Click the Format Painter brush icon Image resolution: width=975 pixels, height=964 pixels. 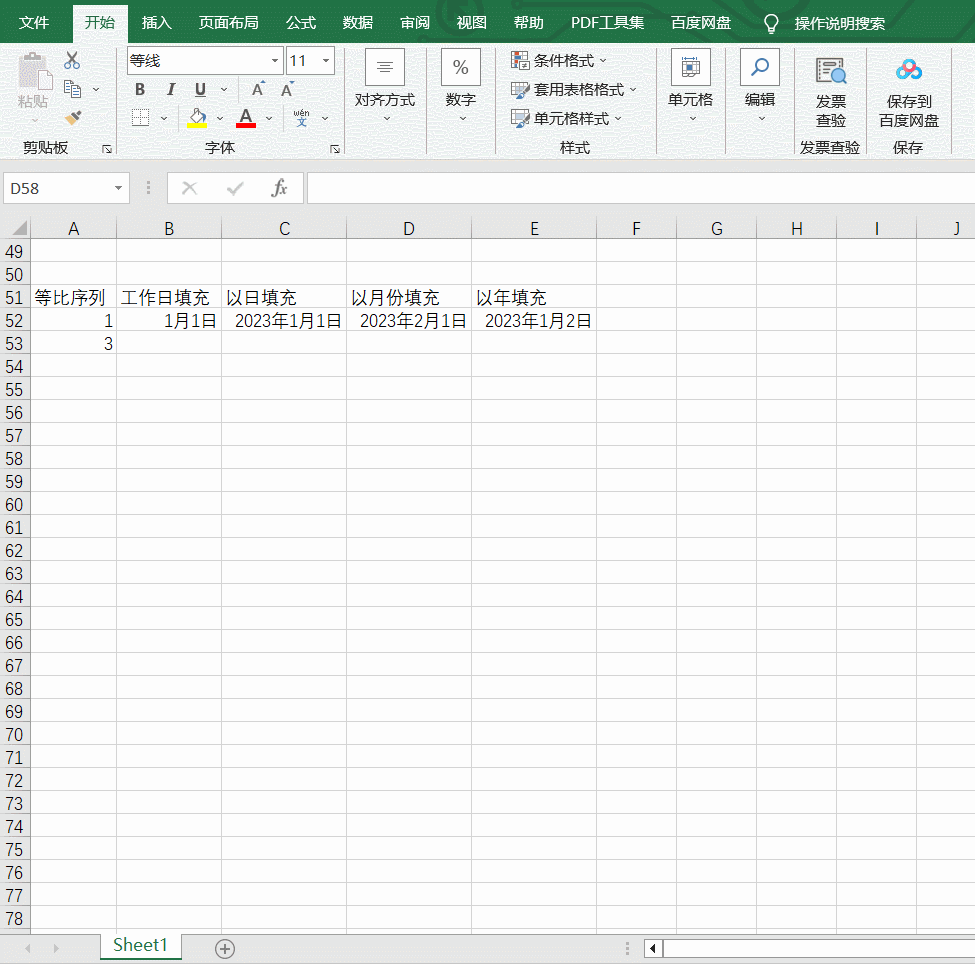click(73, 118)
